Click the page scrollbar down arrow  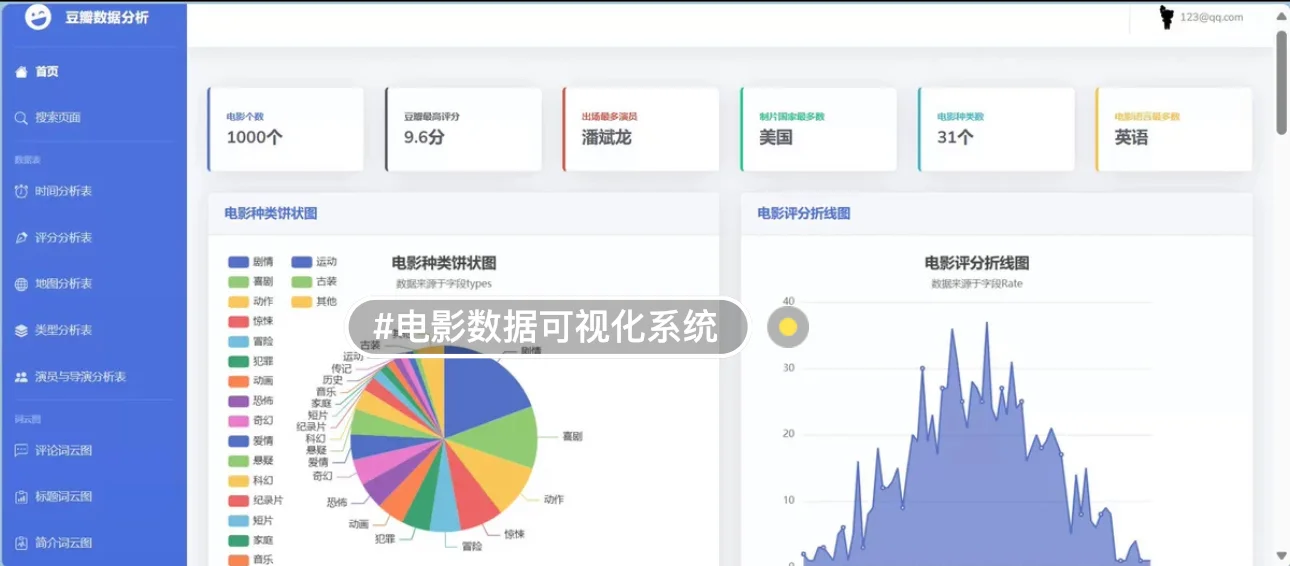(1281, 555)
